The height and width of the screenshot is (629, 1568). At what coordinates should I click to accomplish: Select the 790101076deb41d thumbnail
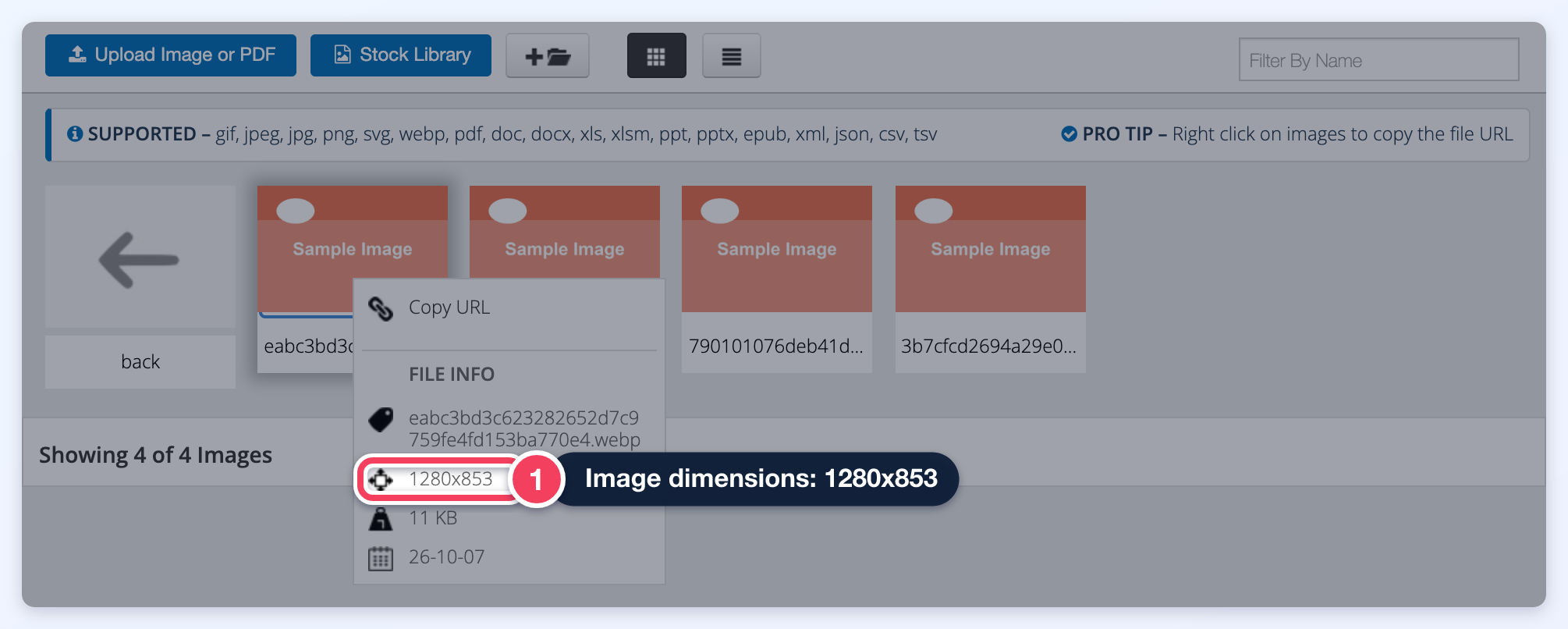point(777,249)
